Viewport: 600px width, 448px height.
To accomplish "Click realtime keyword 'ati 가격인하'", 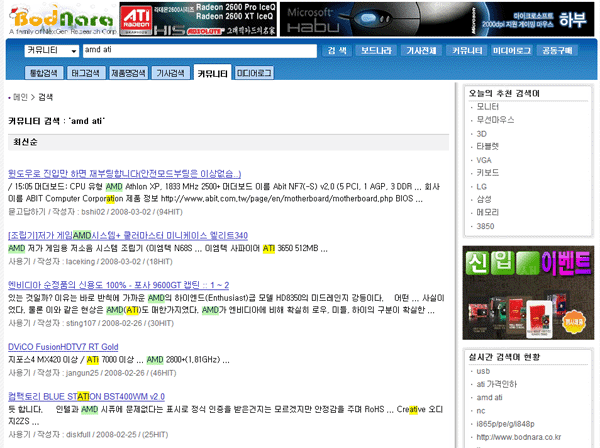I will pos(496,384).
